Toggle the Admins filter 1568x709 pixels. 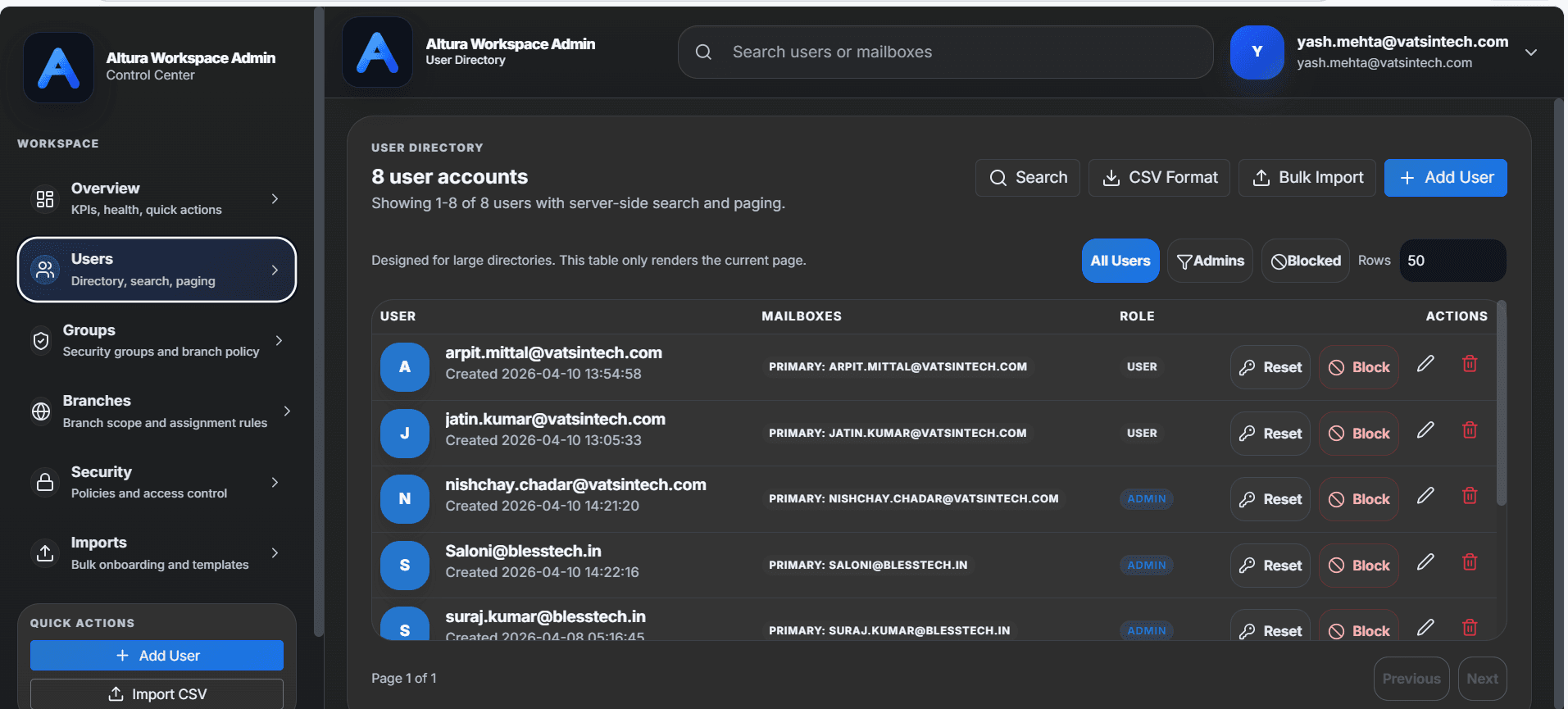click(x=1210, y=261)
